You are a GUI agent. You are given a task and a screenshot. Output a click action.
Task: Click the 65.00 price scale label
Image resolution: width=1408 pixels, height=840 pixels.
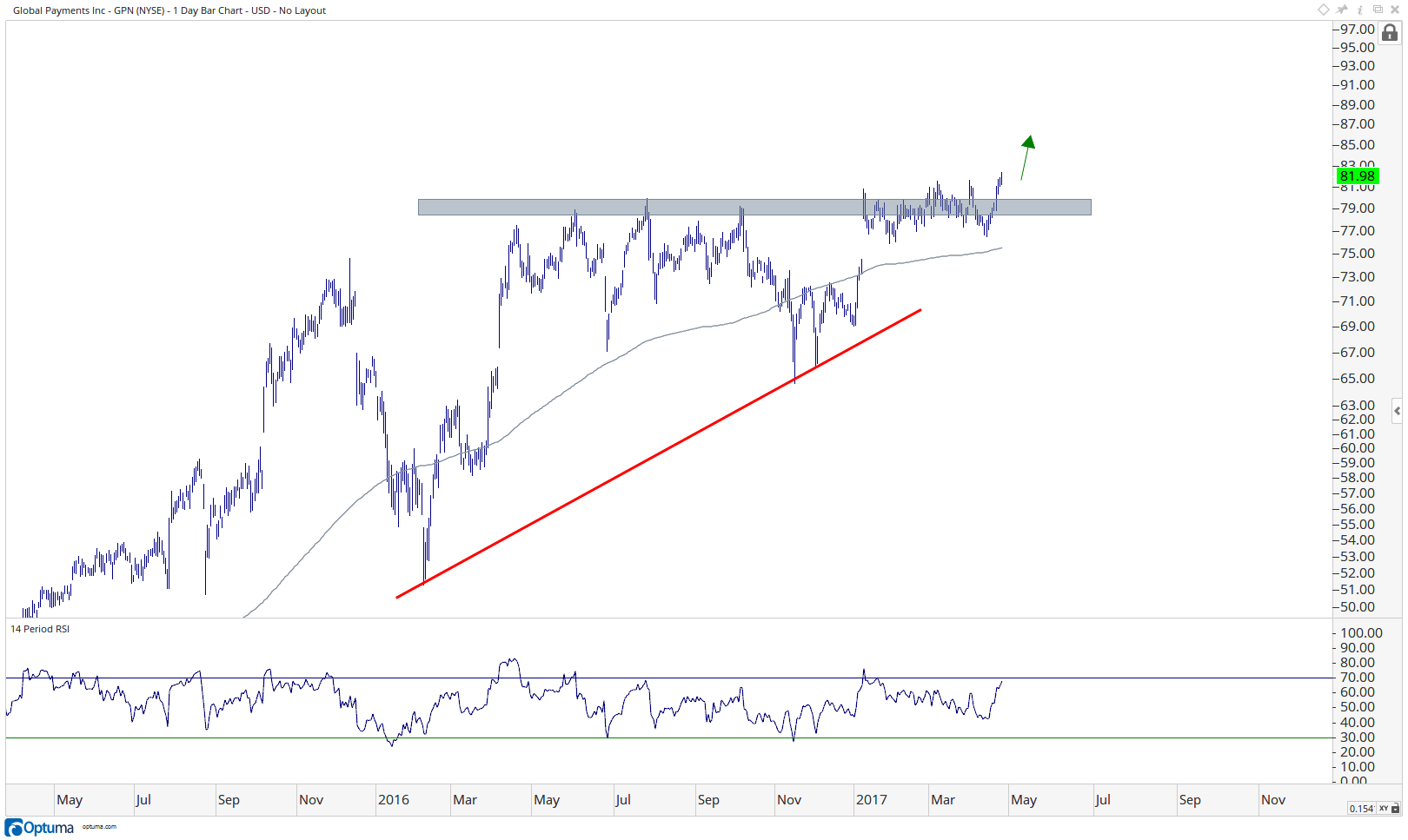click(x=1358, y=378)
